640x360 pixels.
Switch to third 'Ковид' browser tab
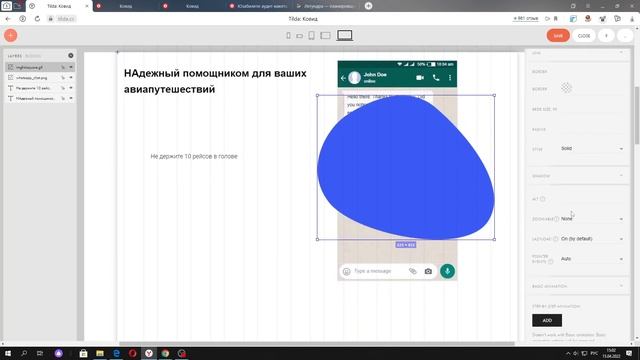(192, 6)
